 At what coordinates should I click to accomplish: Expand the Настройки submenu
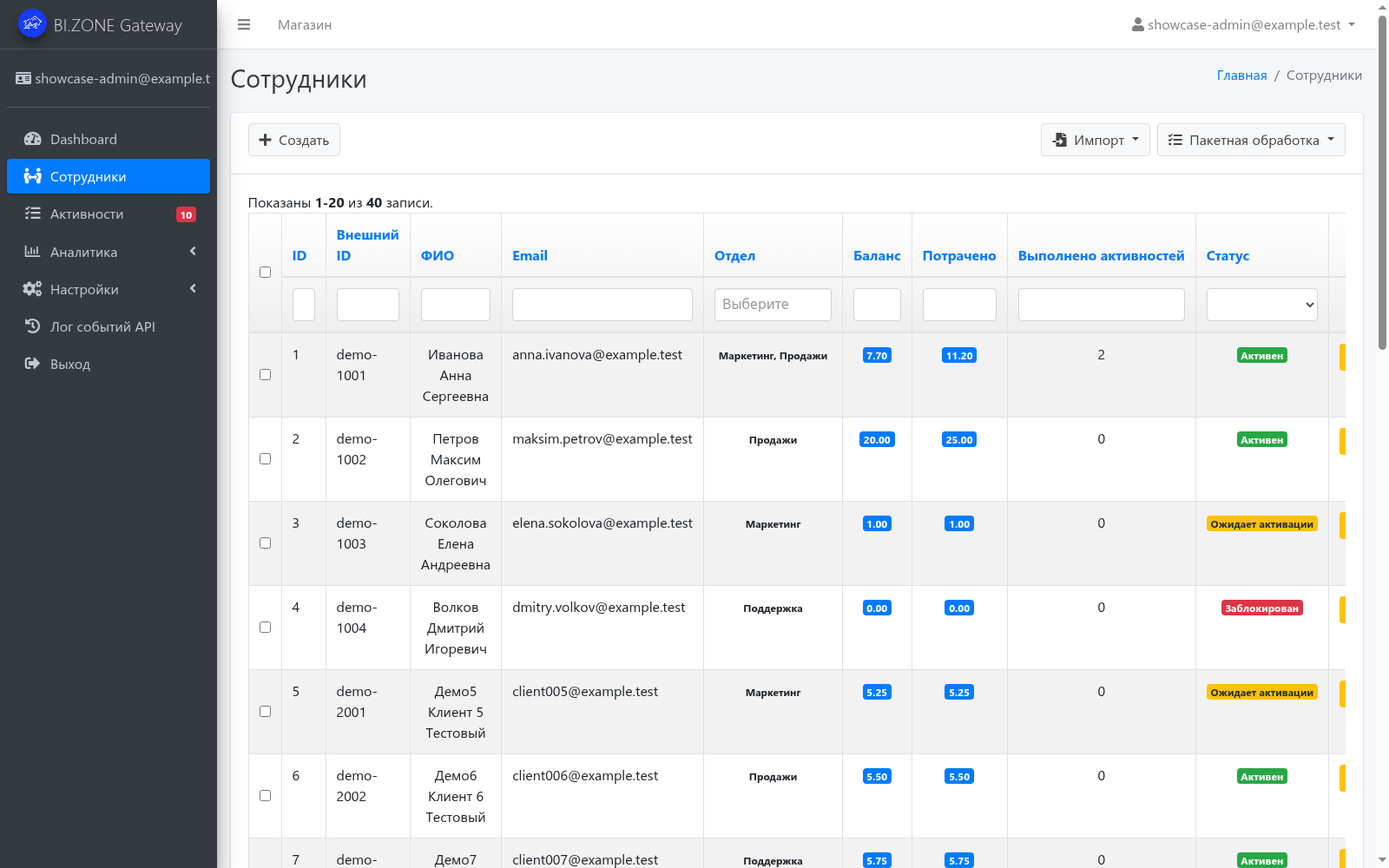pos(109,289)
